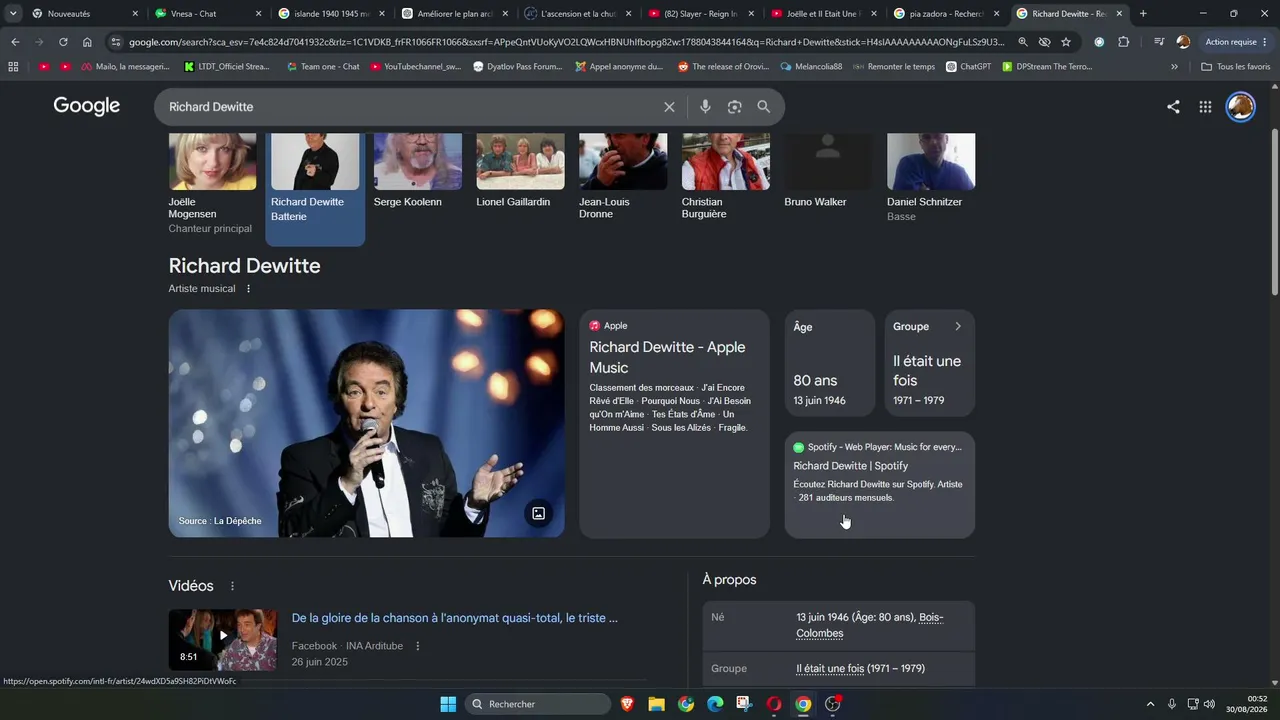This screenshot has height=720, width=1280.
Task: Click the Google search input field
Action: point(410,107)
